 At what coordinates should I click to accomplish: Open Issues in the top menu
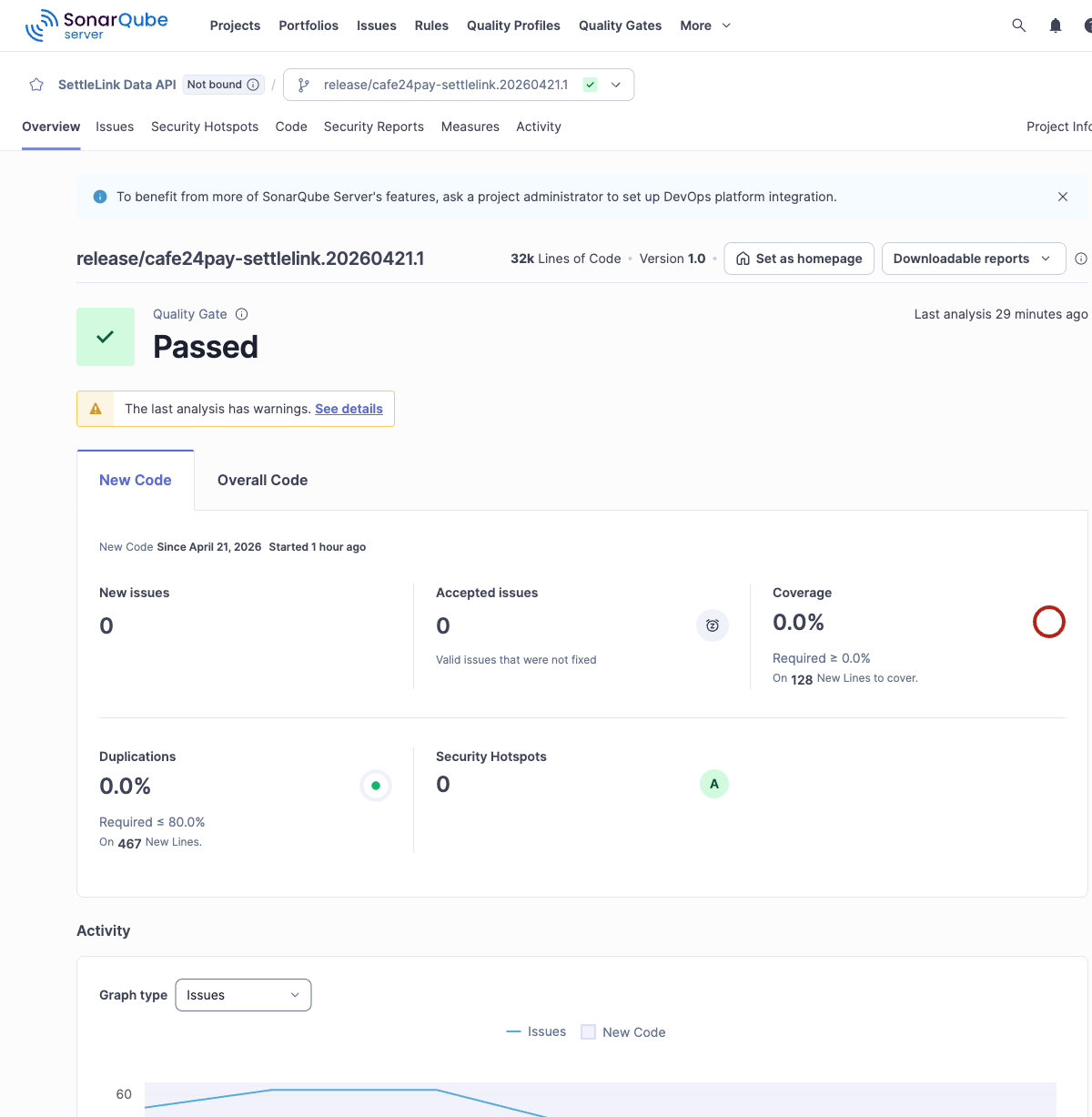coord(377,25)
